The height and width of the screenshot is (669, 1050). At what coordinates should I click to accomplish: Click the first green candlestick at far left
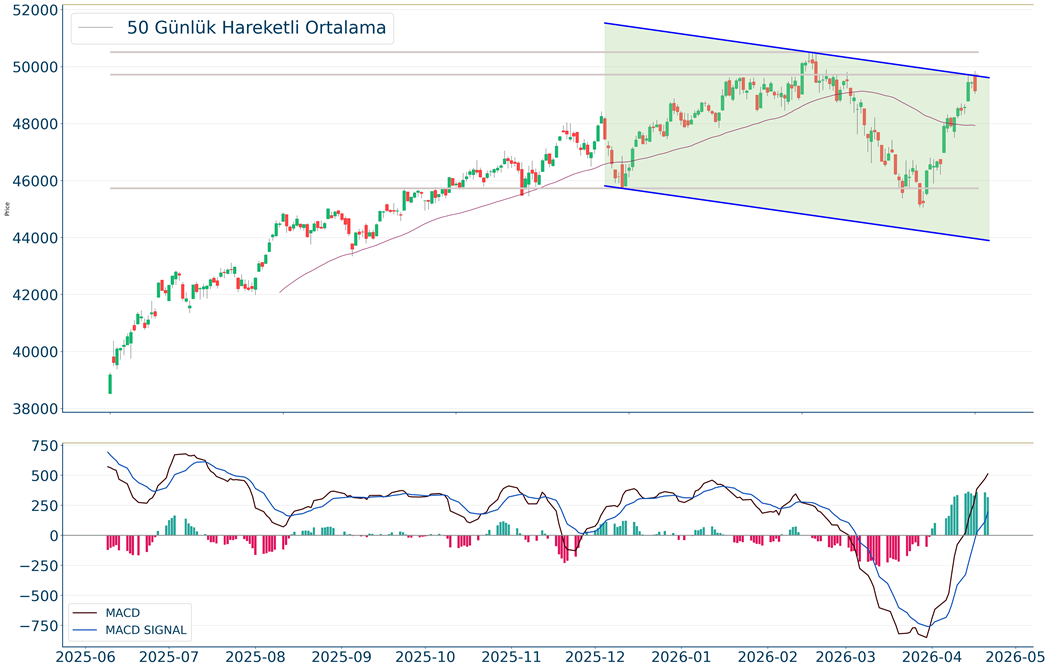point(109,384)
